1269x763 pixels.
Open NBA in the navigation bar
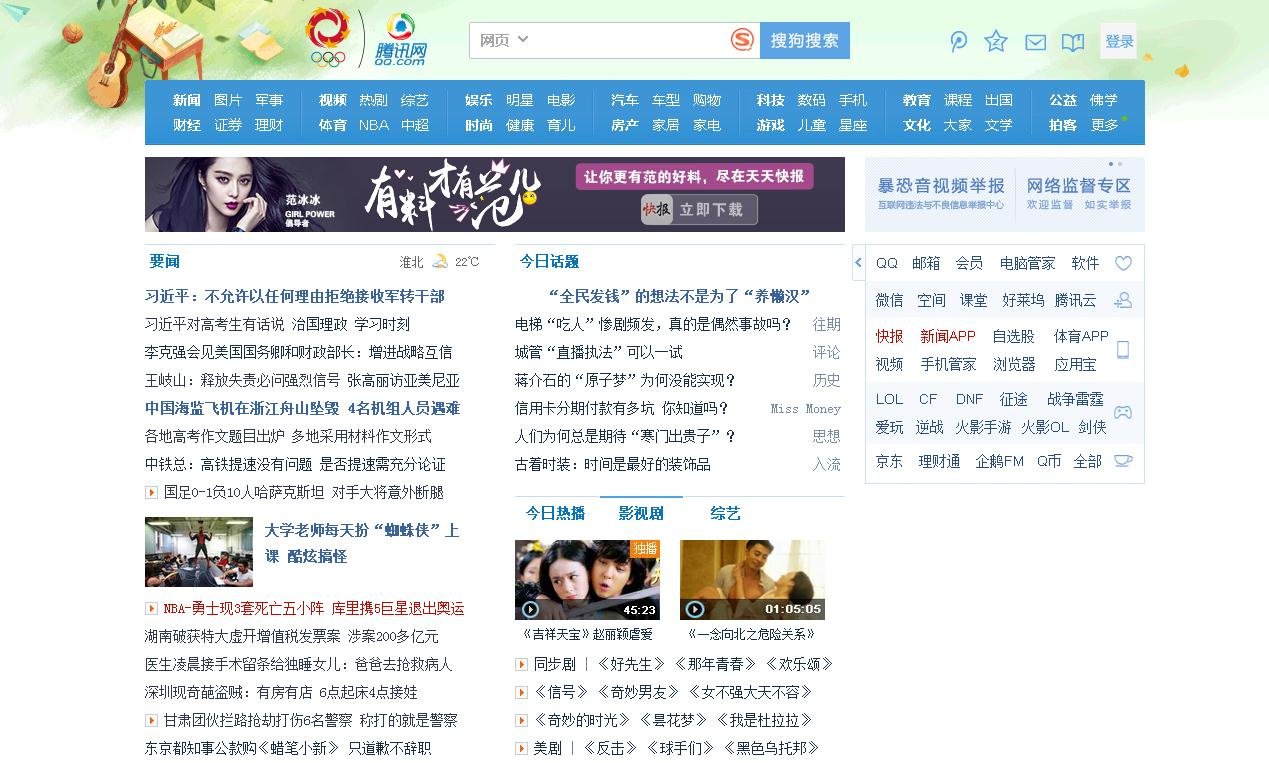click(x=374, y=125)
